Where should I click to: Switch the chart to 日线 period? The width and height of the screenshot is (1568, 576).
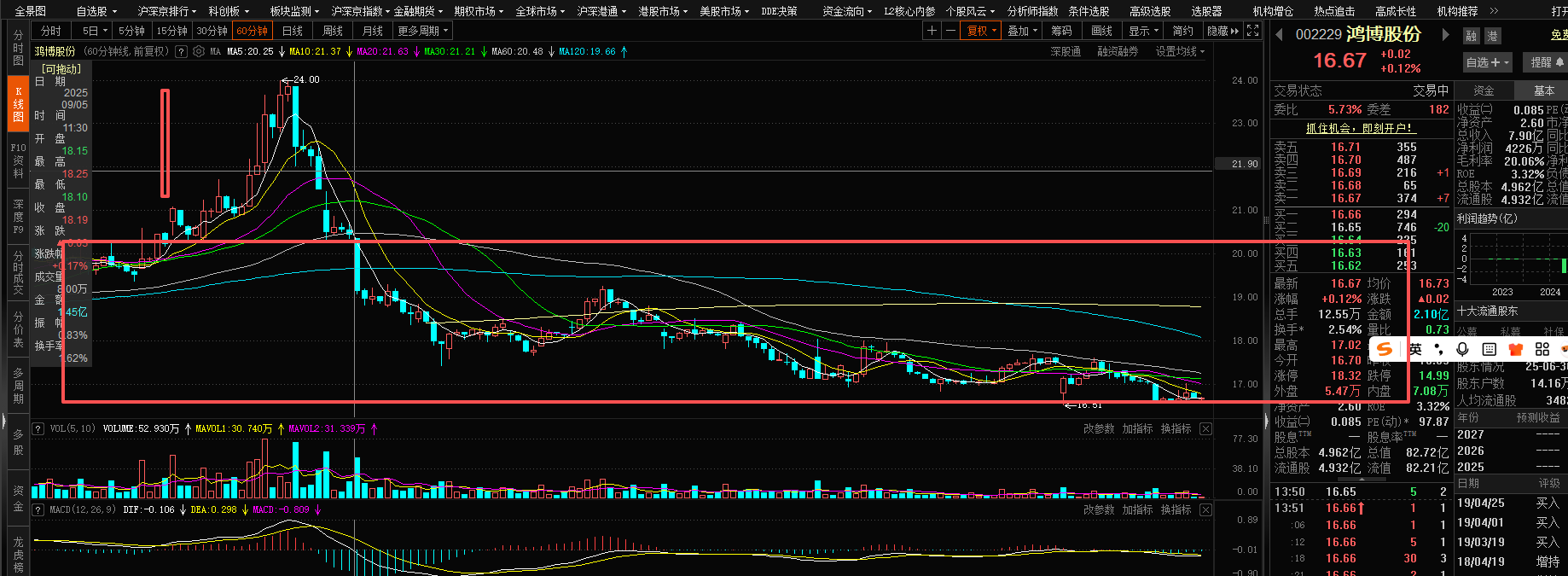[x=293, y=31]
